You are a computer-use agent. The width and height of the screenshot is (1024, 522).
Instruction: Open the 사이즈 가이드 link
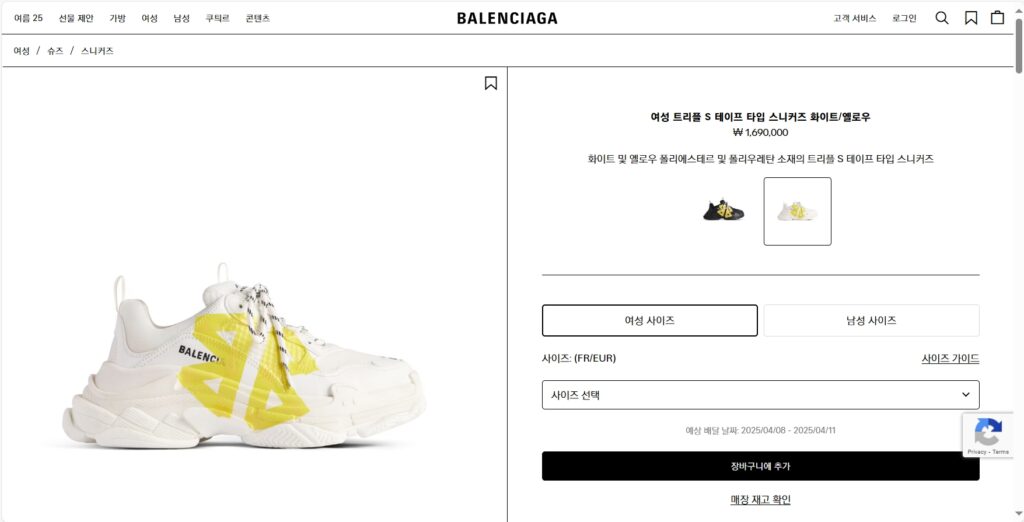(950, 359)
